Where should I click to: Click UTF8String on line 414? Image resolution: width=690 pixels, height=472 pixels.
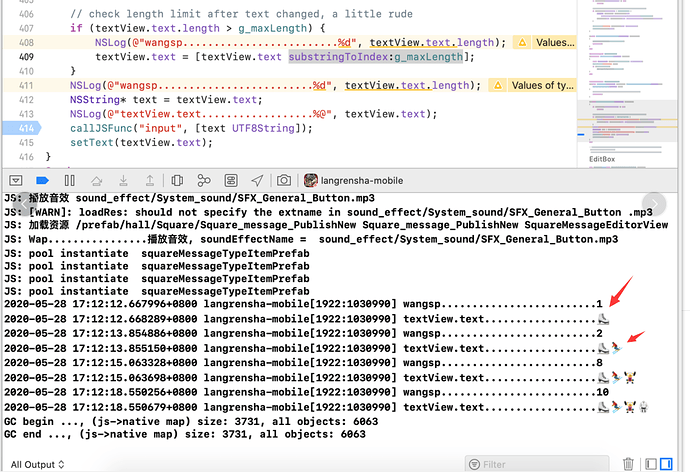coord(263,128)
